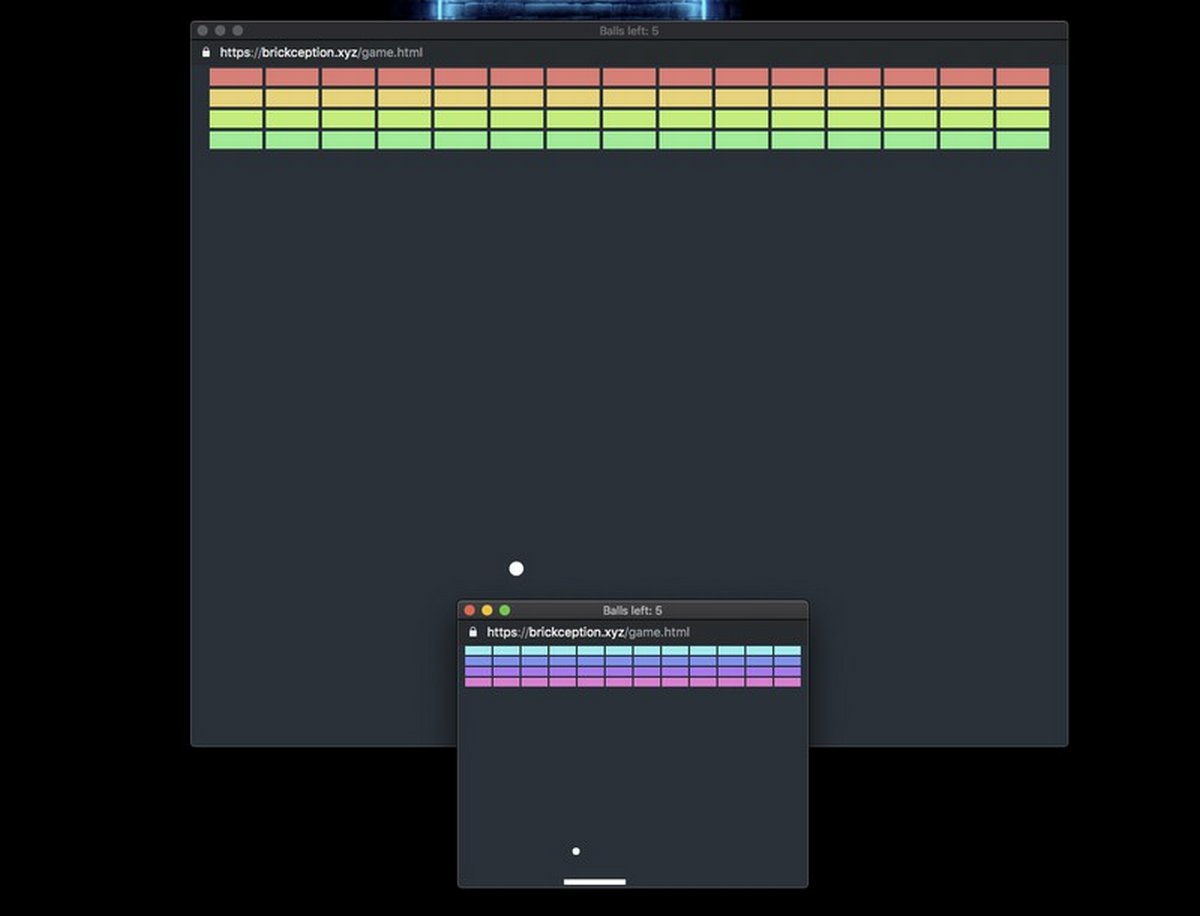Click the bottom-right pink brick in the small window

coord(787,682)
